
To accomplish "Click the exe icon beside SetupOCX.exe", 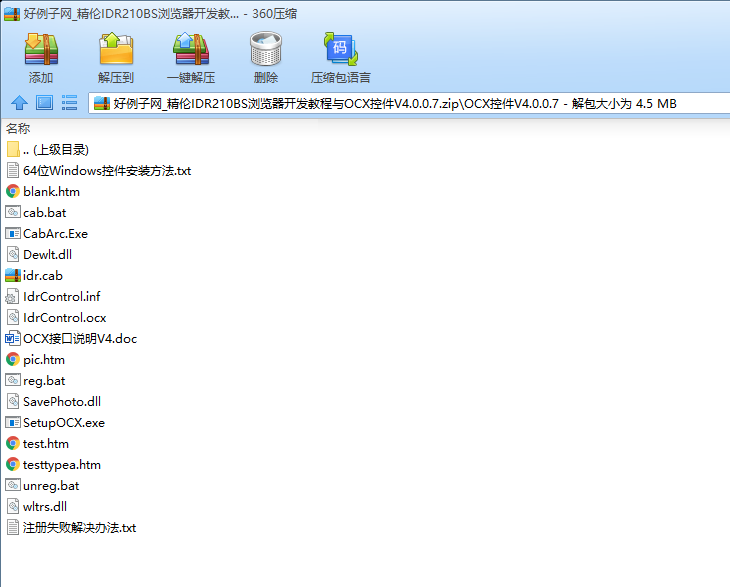I will (13, 423).
